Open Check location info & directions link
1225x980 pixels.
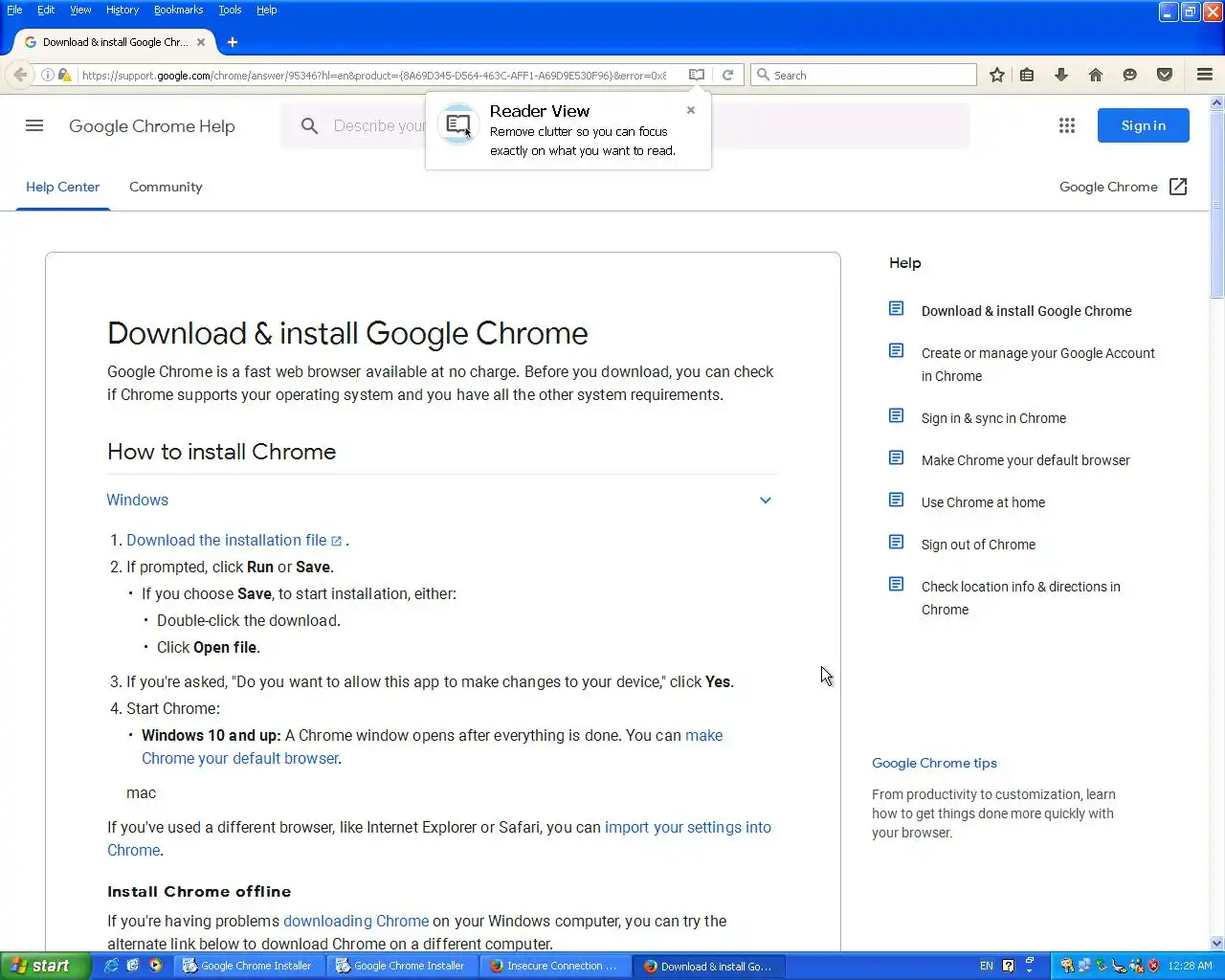[x=1020, y=598]
